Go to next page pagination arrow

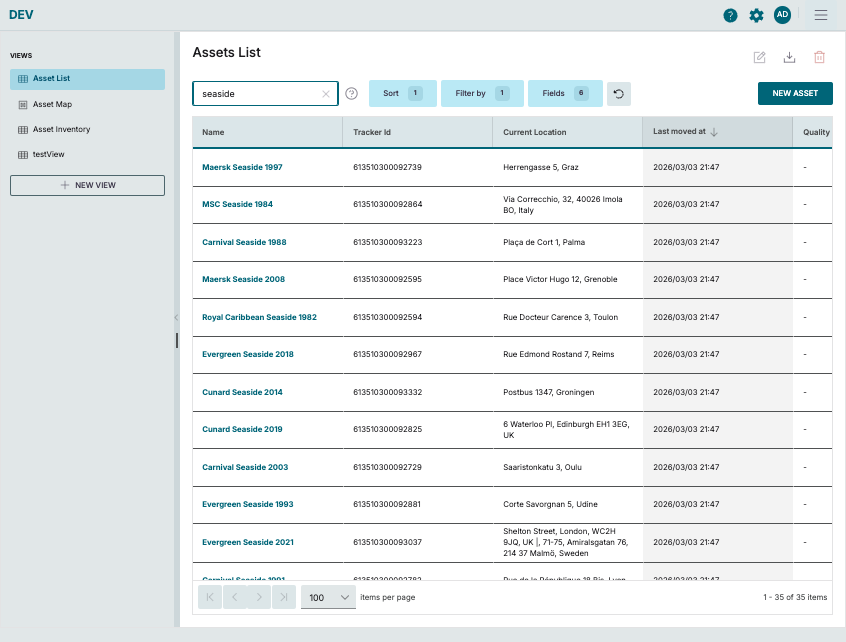coord(259,597)
